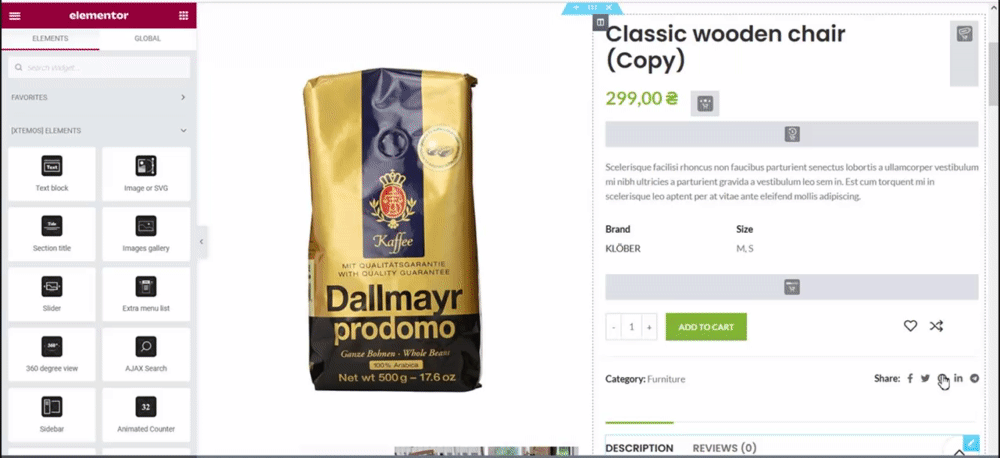Open the Elementor hamburger menu
Viewport: 1000px width, 458px height.
15,15
